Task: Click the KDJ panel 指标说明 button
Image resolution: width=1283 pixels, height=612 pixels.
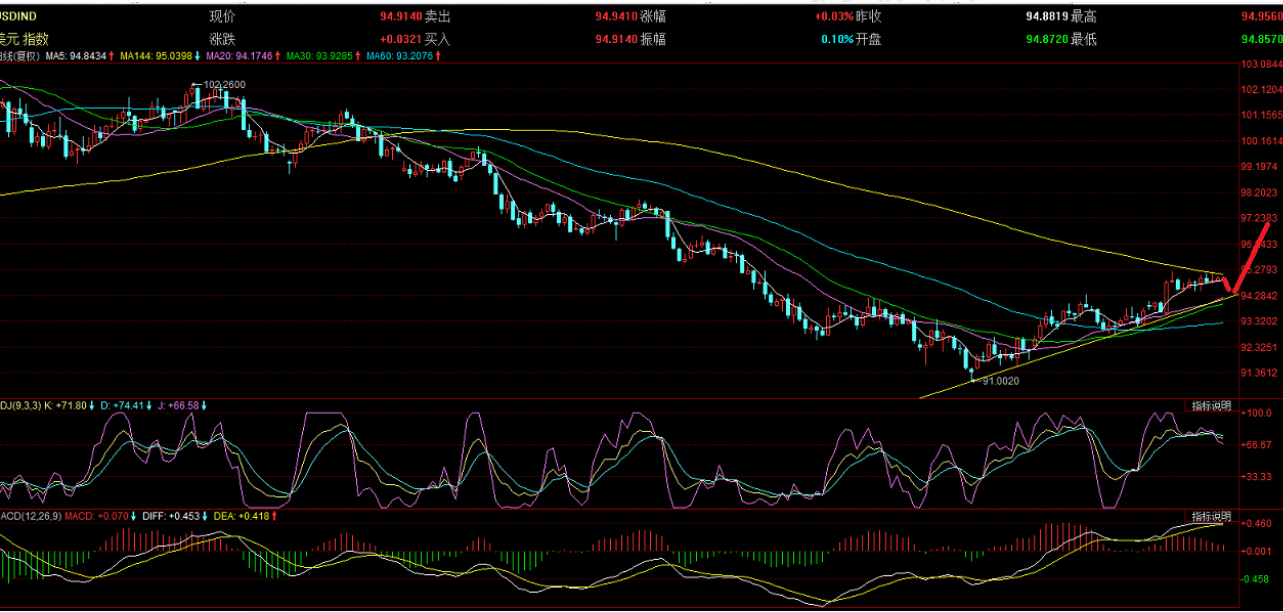Action: [x=1210, y=405]
